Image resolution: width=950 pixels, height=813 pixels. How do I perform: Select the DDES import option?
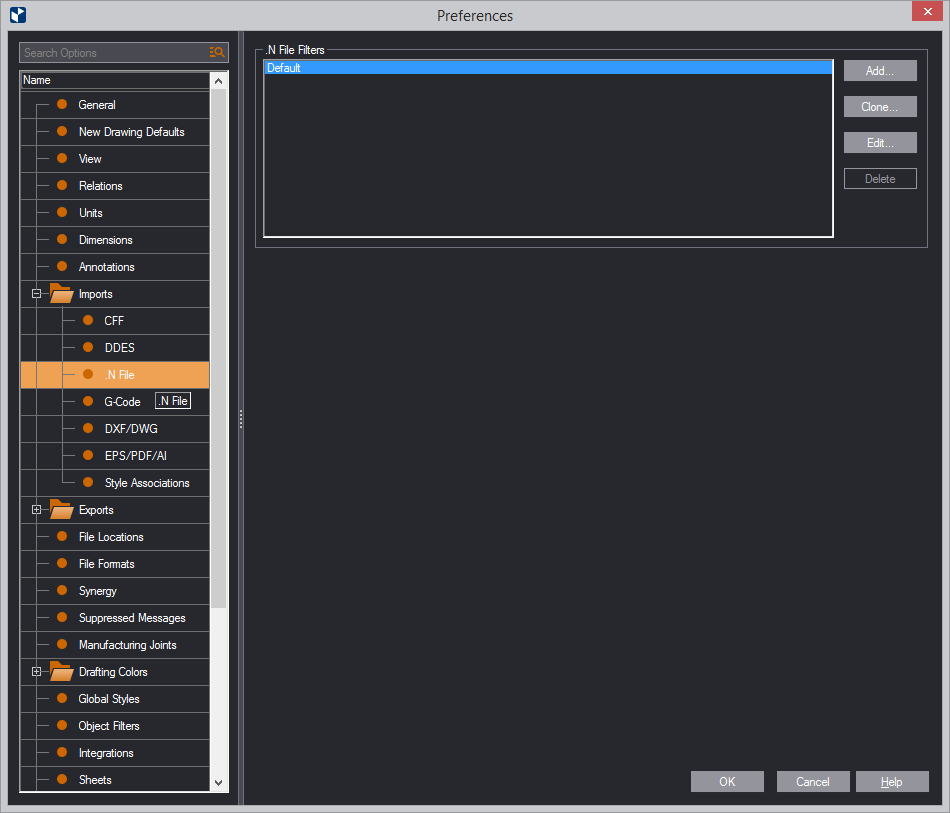[119, 348]
